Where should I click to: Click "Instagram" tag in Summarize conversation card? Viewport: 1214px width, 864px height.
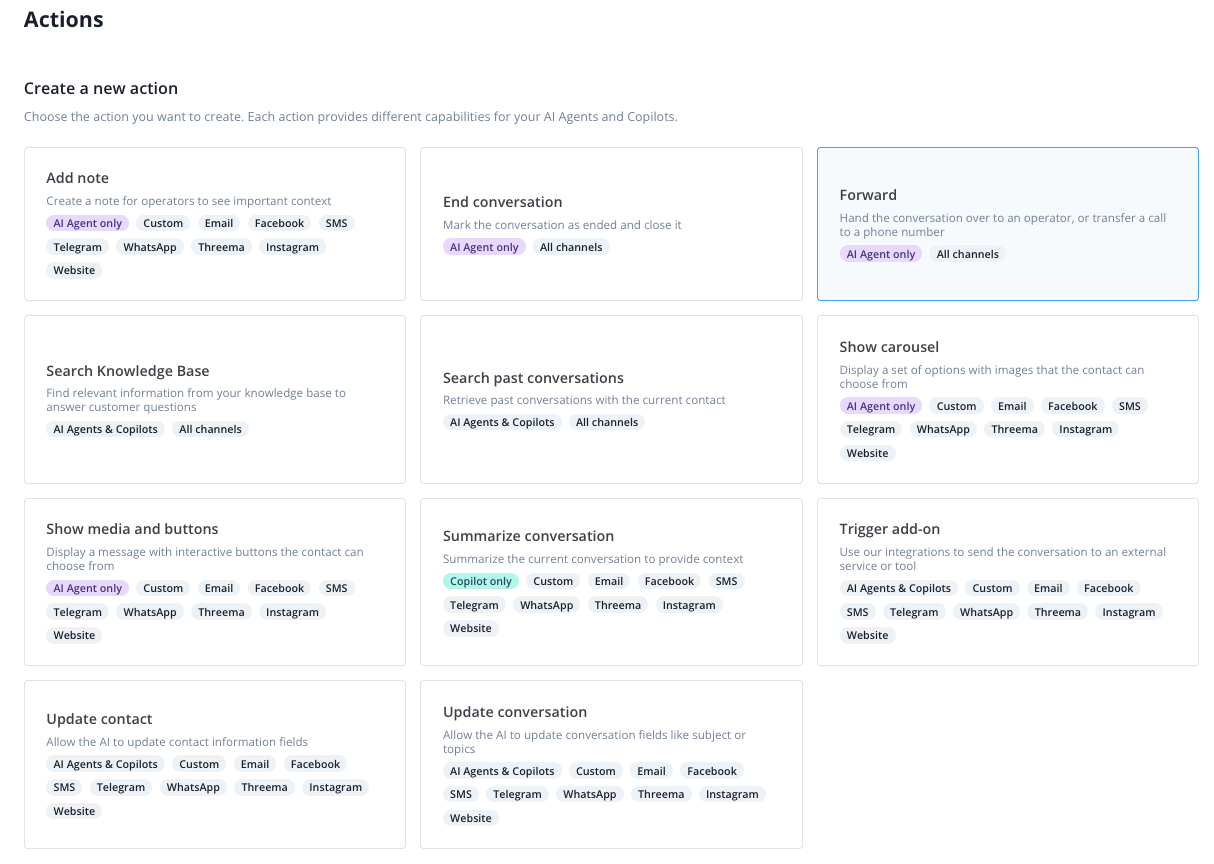[x=689, y=605]
